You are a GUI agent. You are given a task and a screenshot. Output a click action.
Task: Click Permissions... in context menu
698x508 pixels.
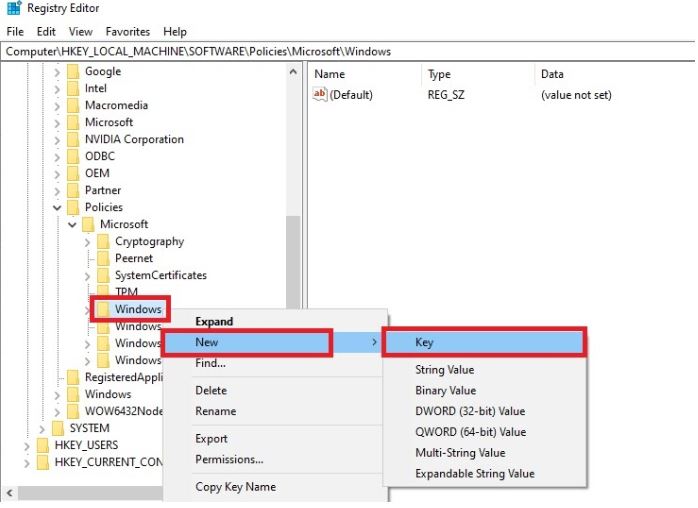[229, 459]
